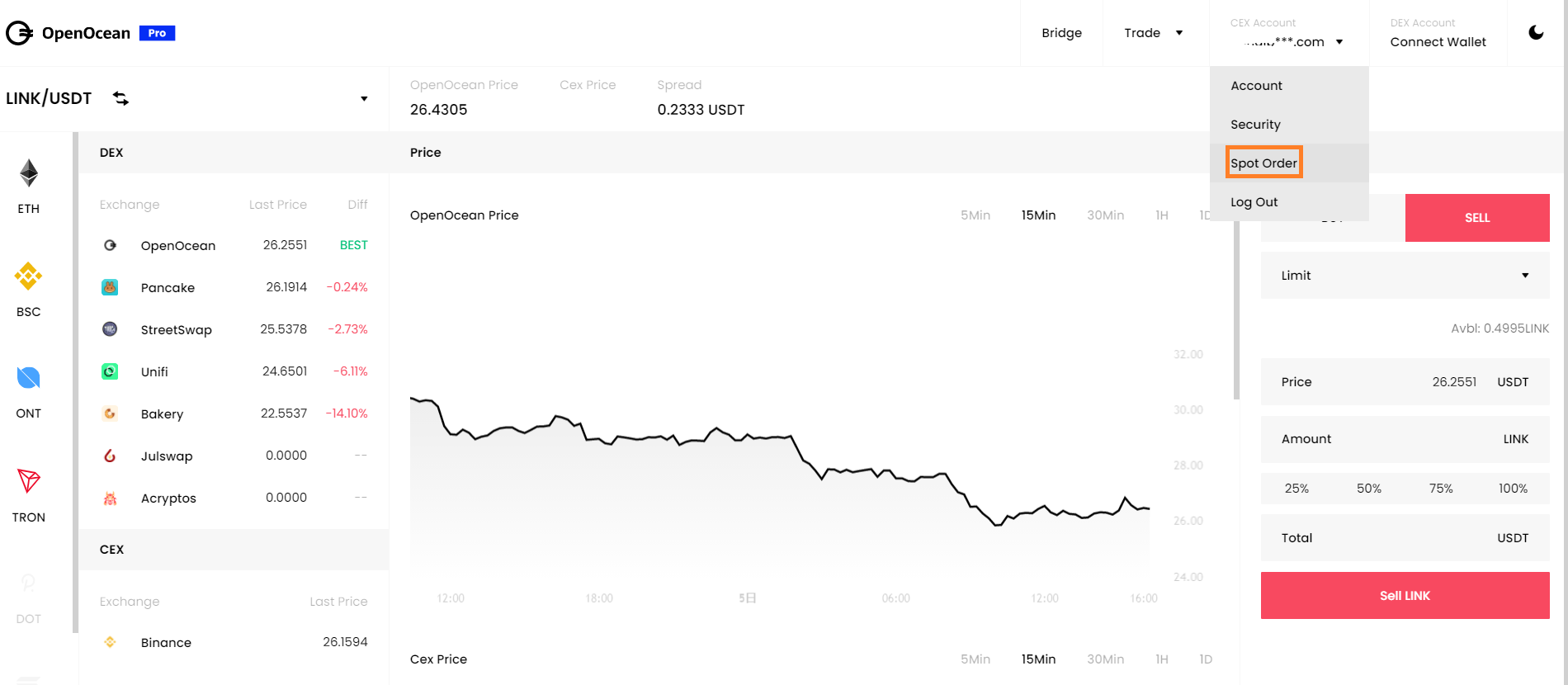The image size is (1568, 685).
Task: Select the ONT chain icon
Action: tap(29, 378)
